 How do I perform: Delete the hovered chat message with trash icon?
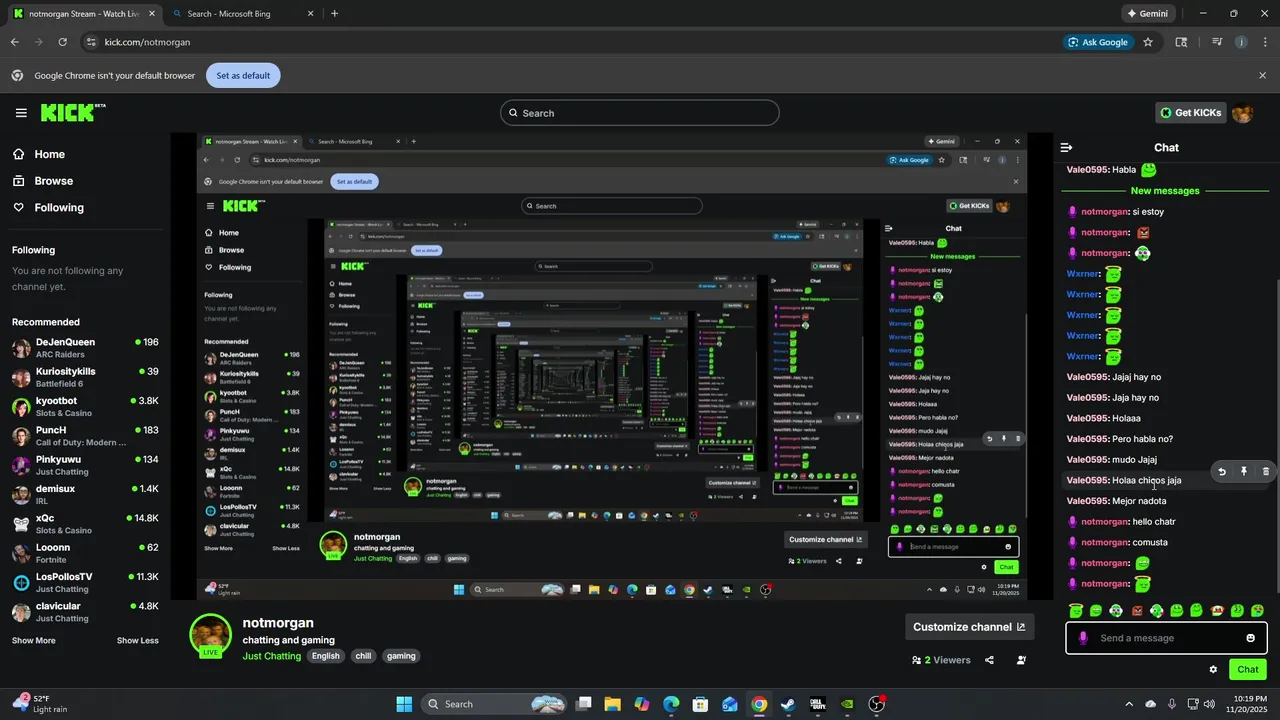click(x=1265, y=471)
